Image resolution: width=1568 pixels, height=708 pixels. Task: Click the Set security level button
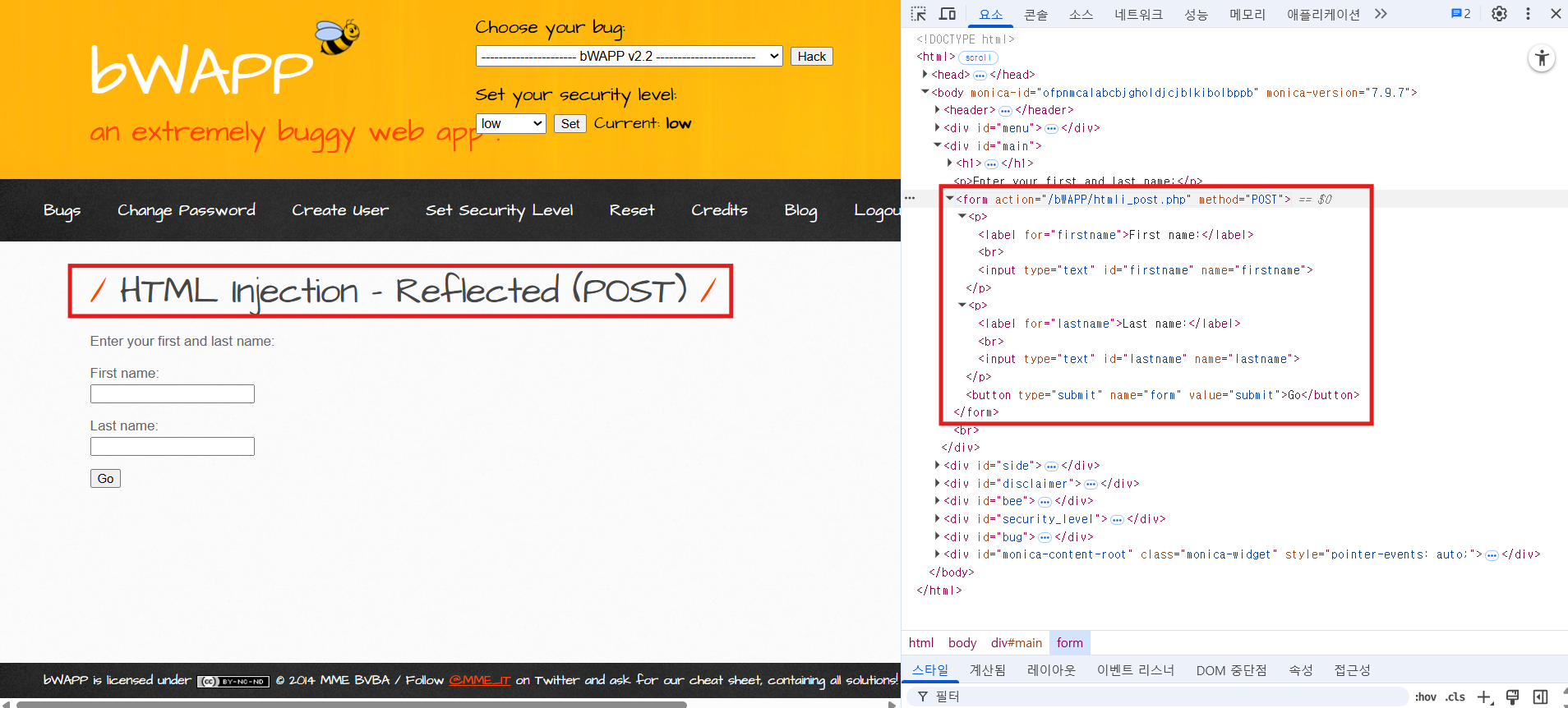click(570, 124)
